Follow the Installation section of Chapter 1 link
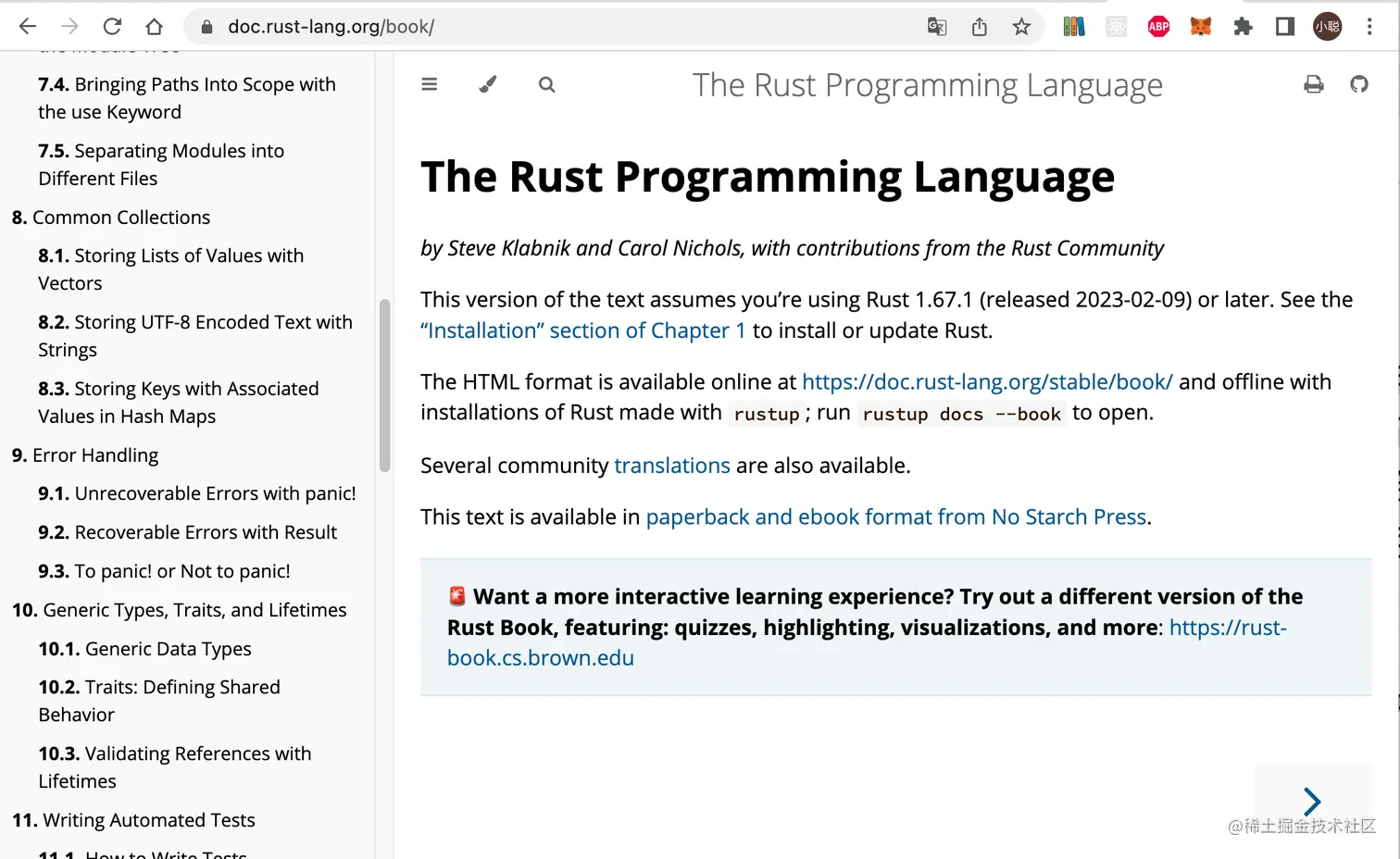The width and height of the screenshot is (1400, 859). pos(583,330)
